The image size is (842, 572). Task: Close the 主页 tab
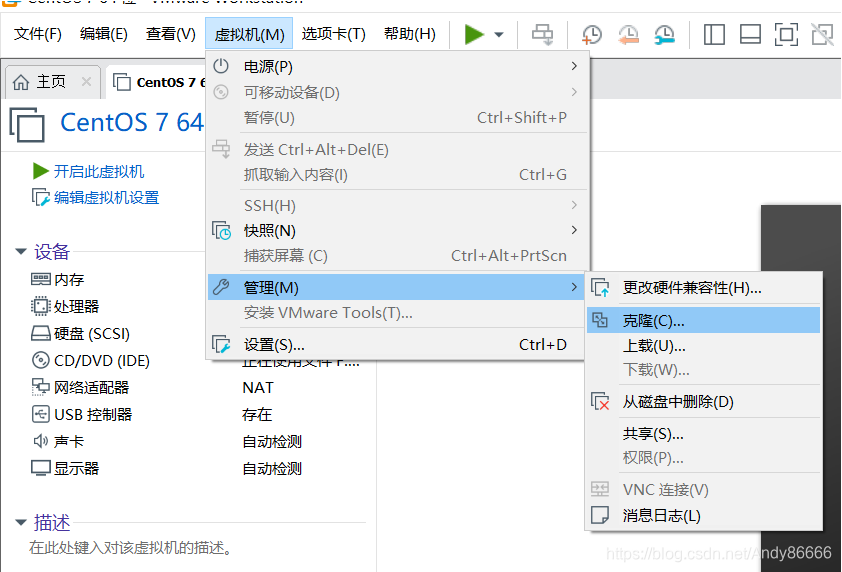coord(86,82)
